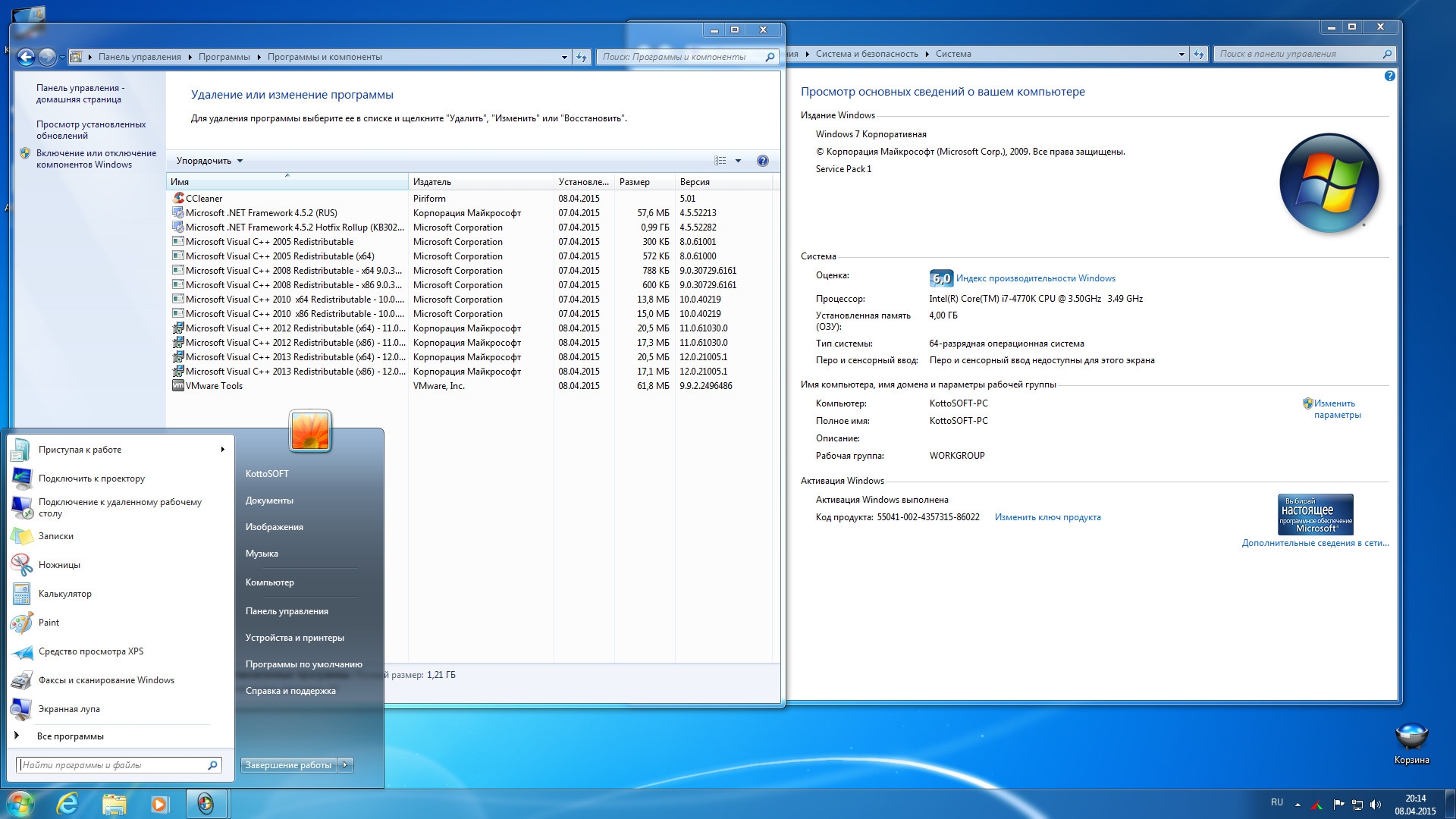This screenshot has width=1456, height=819.
Task: Open Записки sticky notes in Start menu
Action: click(118, 536)
